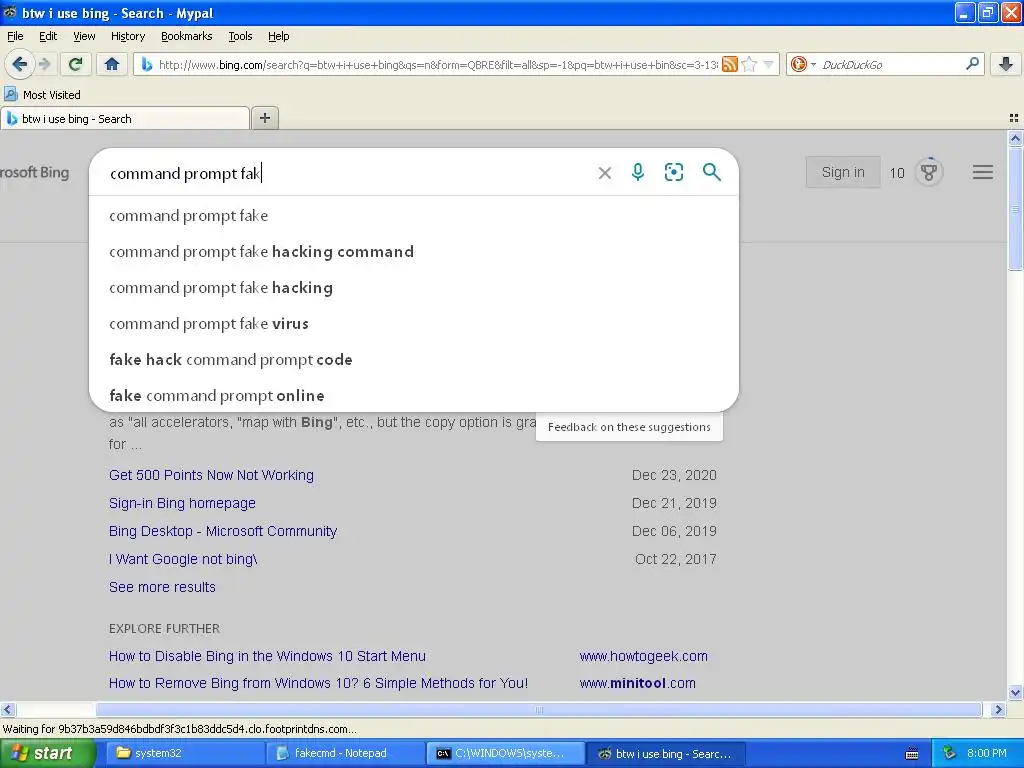Open the Help menu
Image resolution: width=1024 pixels, height=768 pixels.
[x=278, y=36]
